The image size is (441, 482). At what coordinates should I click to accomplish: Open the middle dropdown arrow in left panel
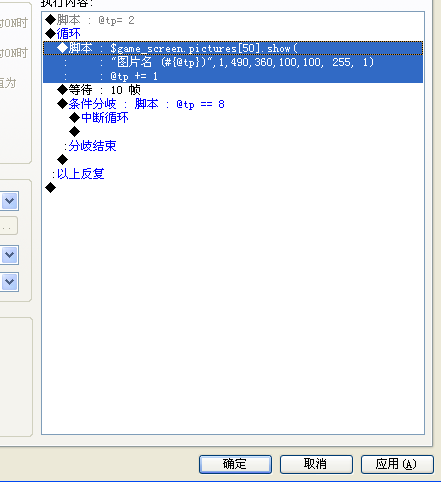10,255
